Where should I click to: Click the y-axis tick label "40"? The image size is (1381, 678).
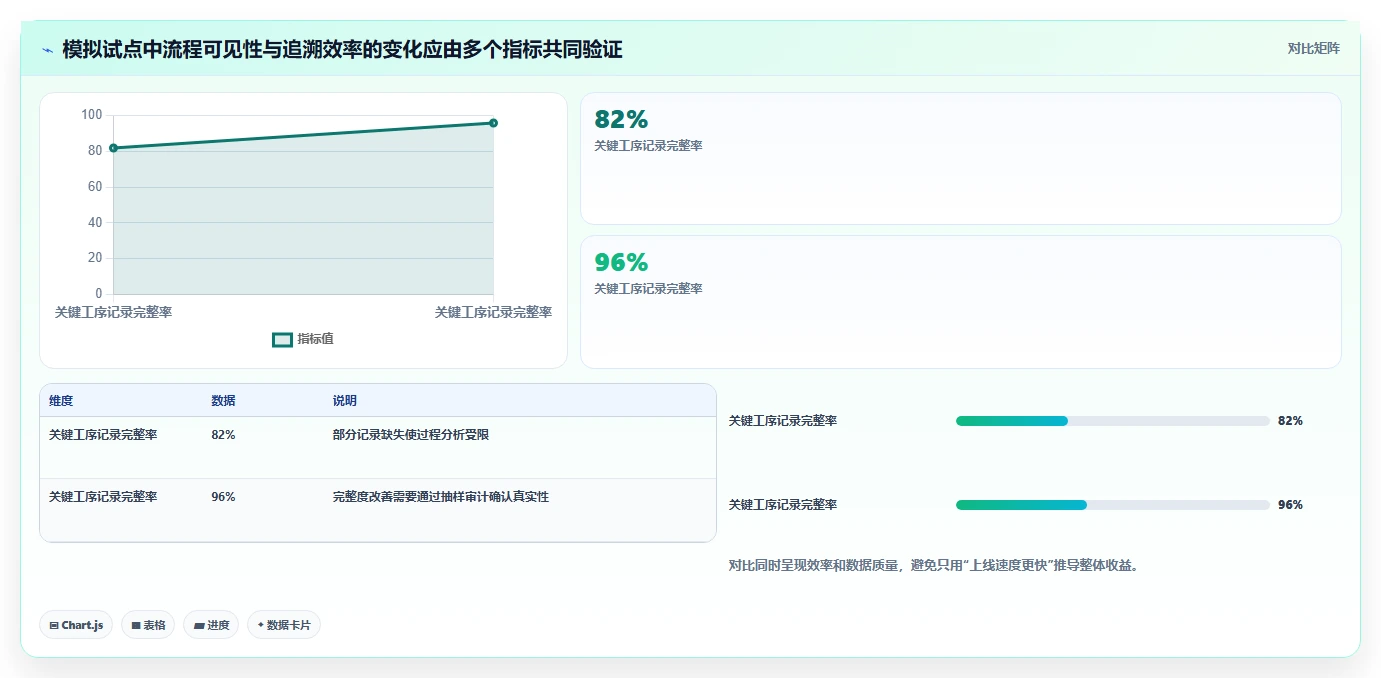tap(95, 222)
